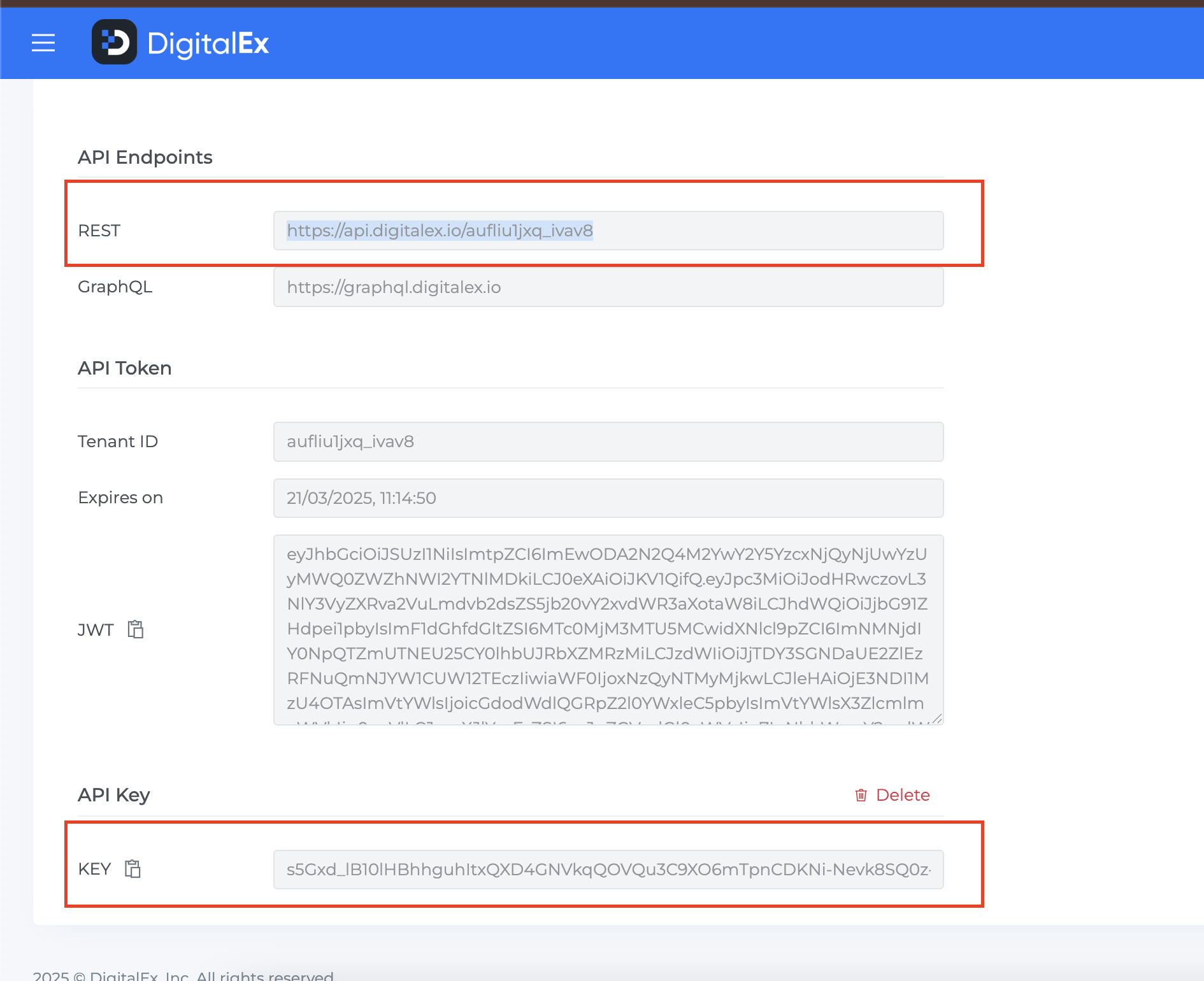1204x981 pixels.
Task: Copy the JWT token with clipboard icon
Action: pyautogui.click(x=136, y=629)
